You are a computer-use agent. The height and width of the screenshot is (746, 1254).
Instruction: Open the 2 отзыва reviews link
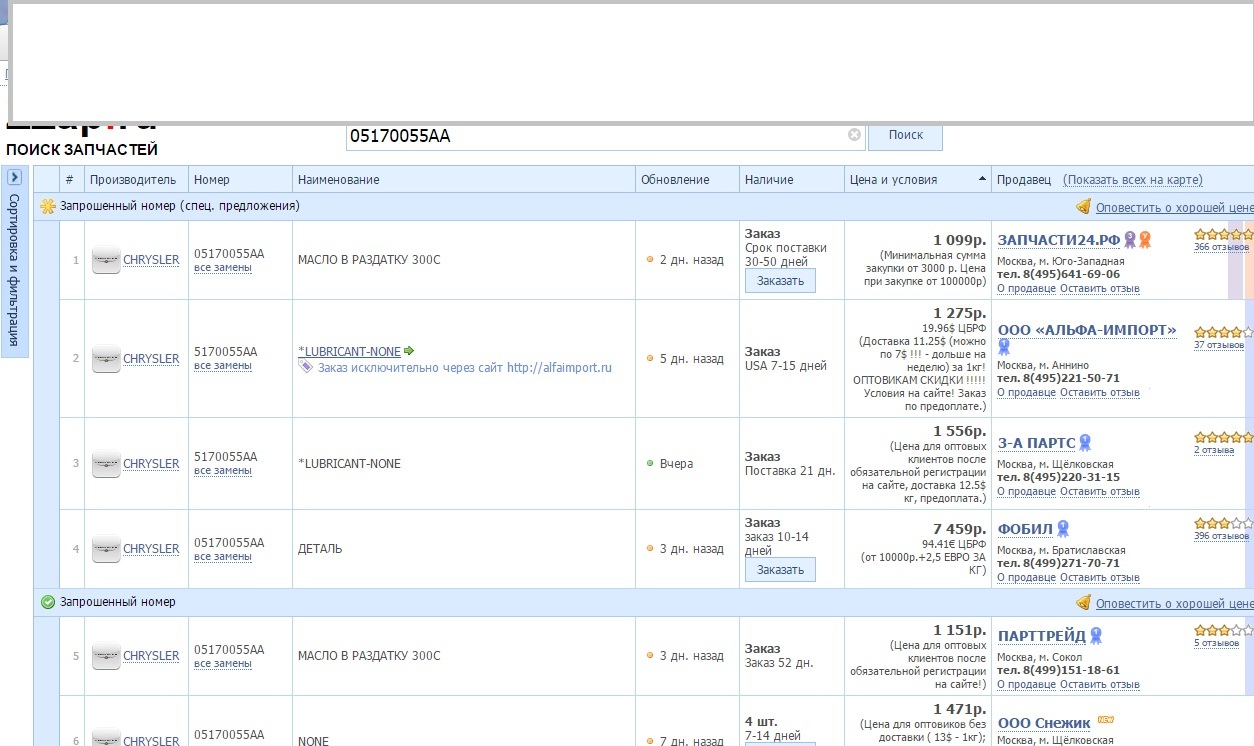click(x=1214, y=450)
